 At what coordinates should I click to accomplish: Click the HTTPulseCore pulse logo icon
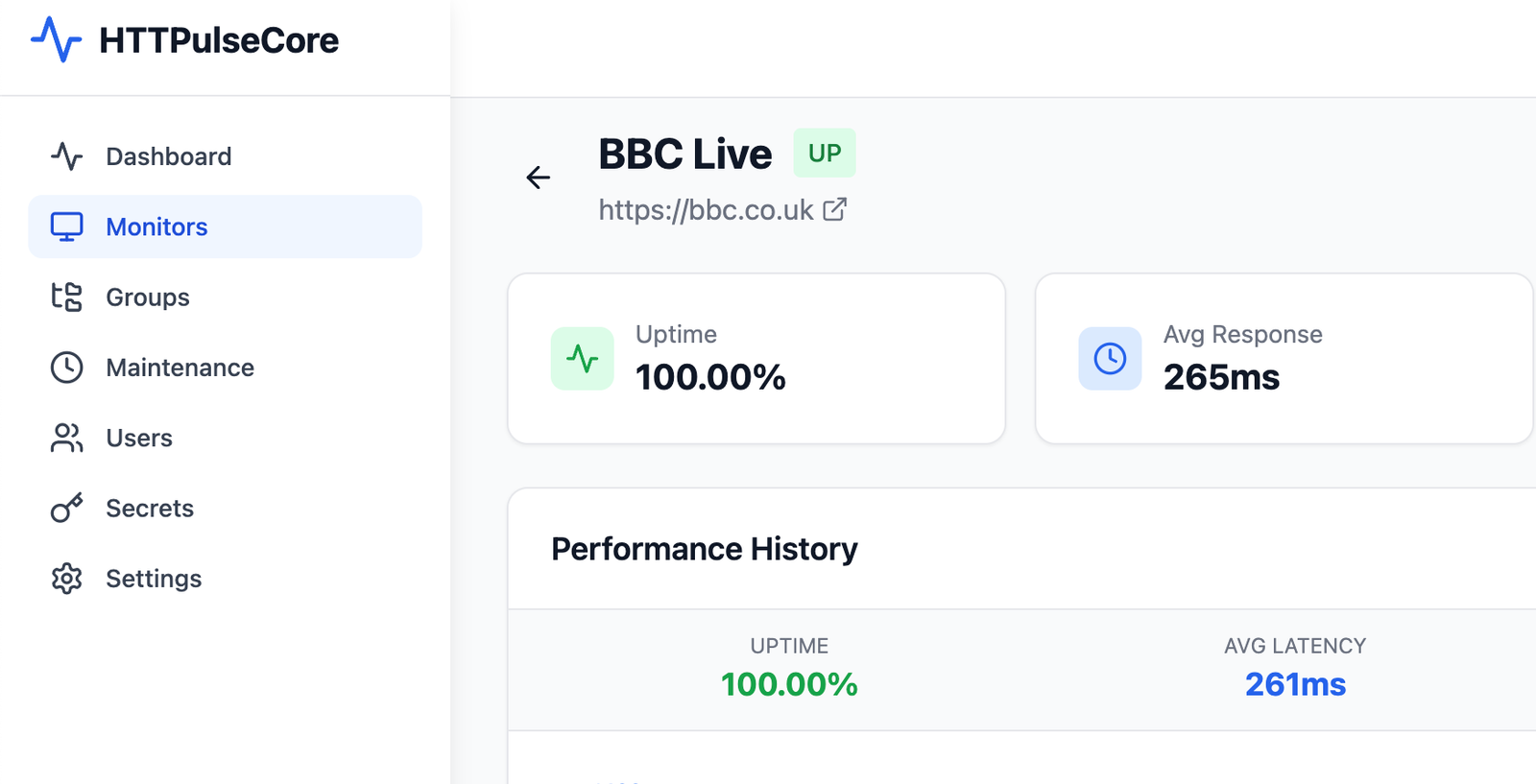click(x=56, y=40)
